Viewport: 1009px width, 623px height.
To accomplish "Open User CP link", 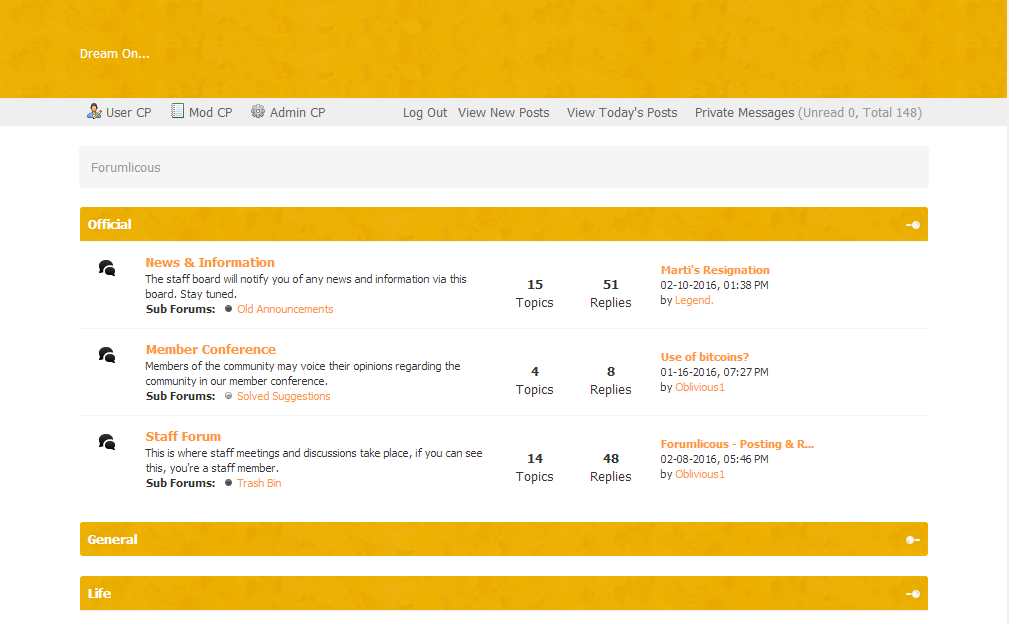I will coord(129,113).
